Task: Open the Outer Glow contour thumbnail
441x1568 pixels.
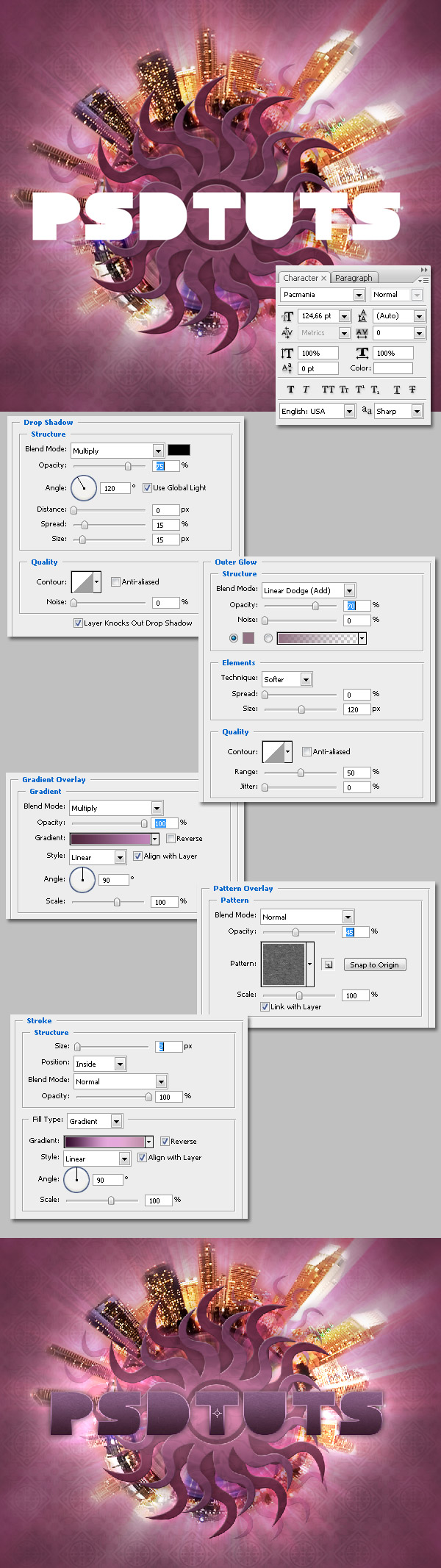Action: (x=273, y=752)
